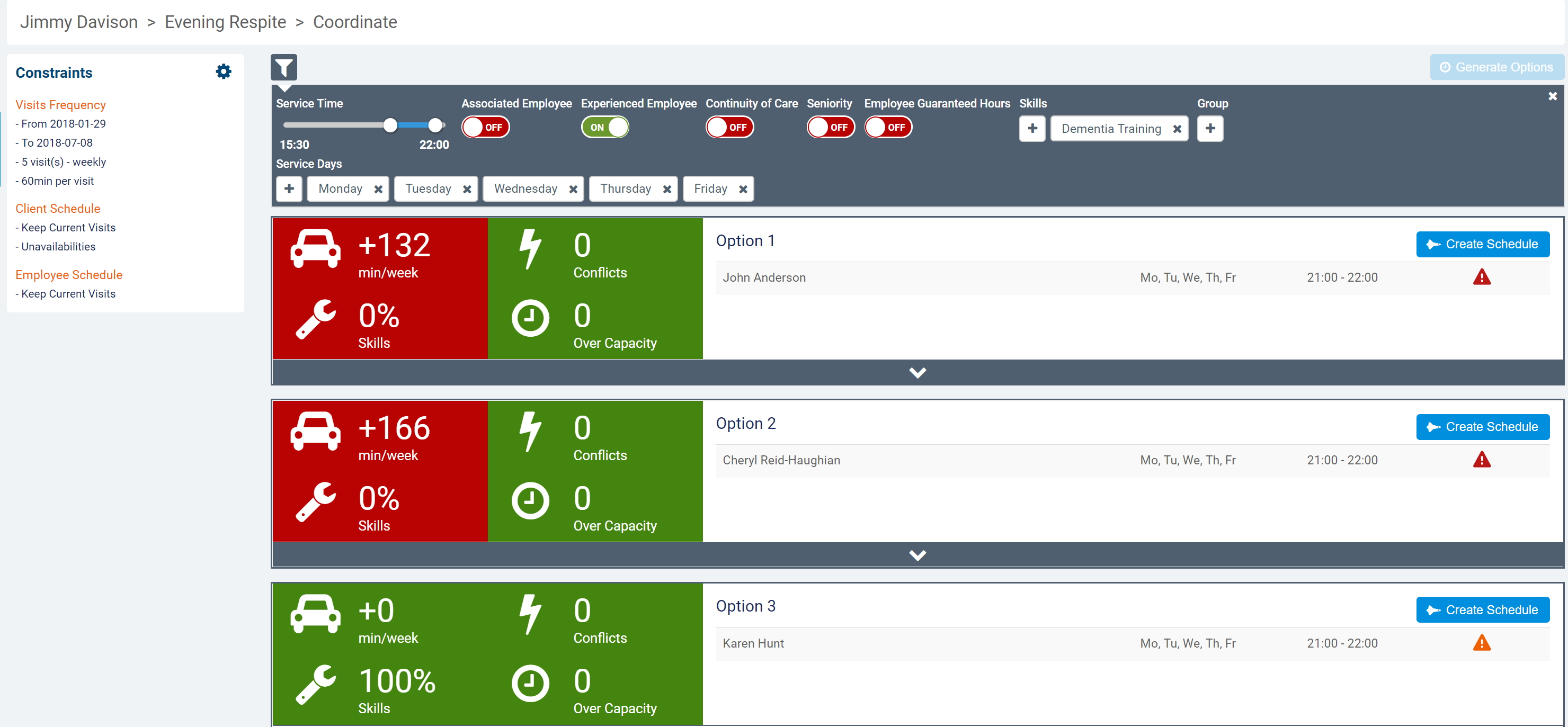This screenshot has height=727, width=1568.
Task: Click Karen Hunt's orange warning icon
Action: point(1481,643)
